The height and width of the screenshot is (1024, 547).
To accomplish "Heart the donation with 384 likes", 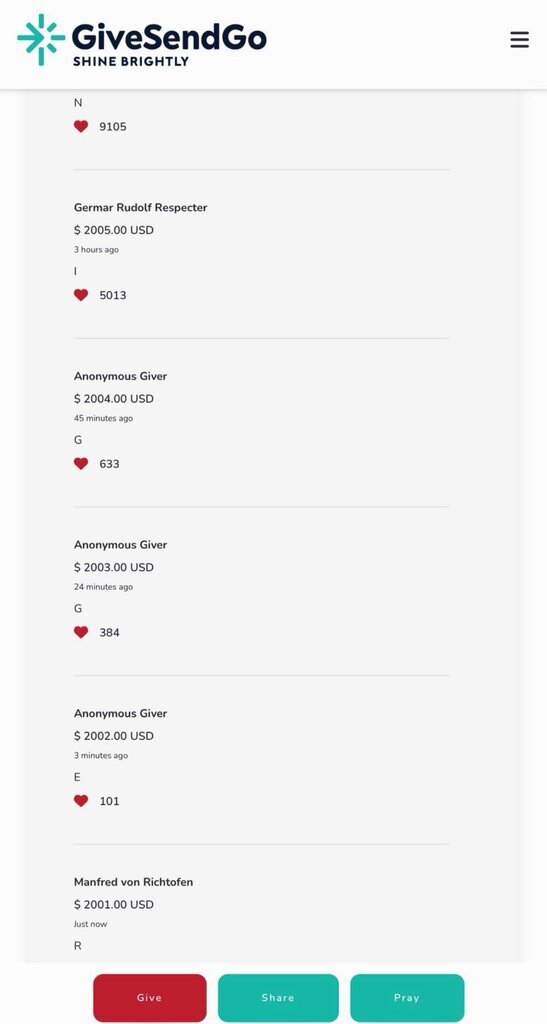I will [x=81, y=632].
